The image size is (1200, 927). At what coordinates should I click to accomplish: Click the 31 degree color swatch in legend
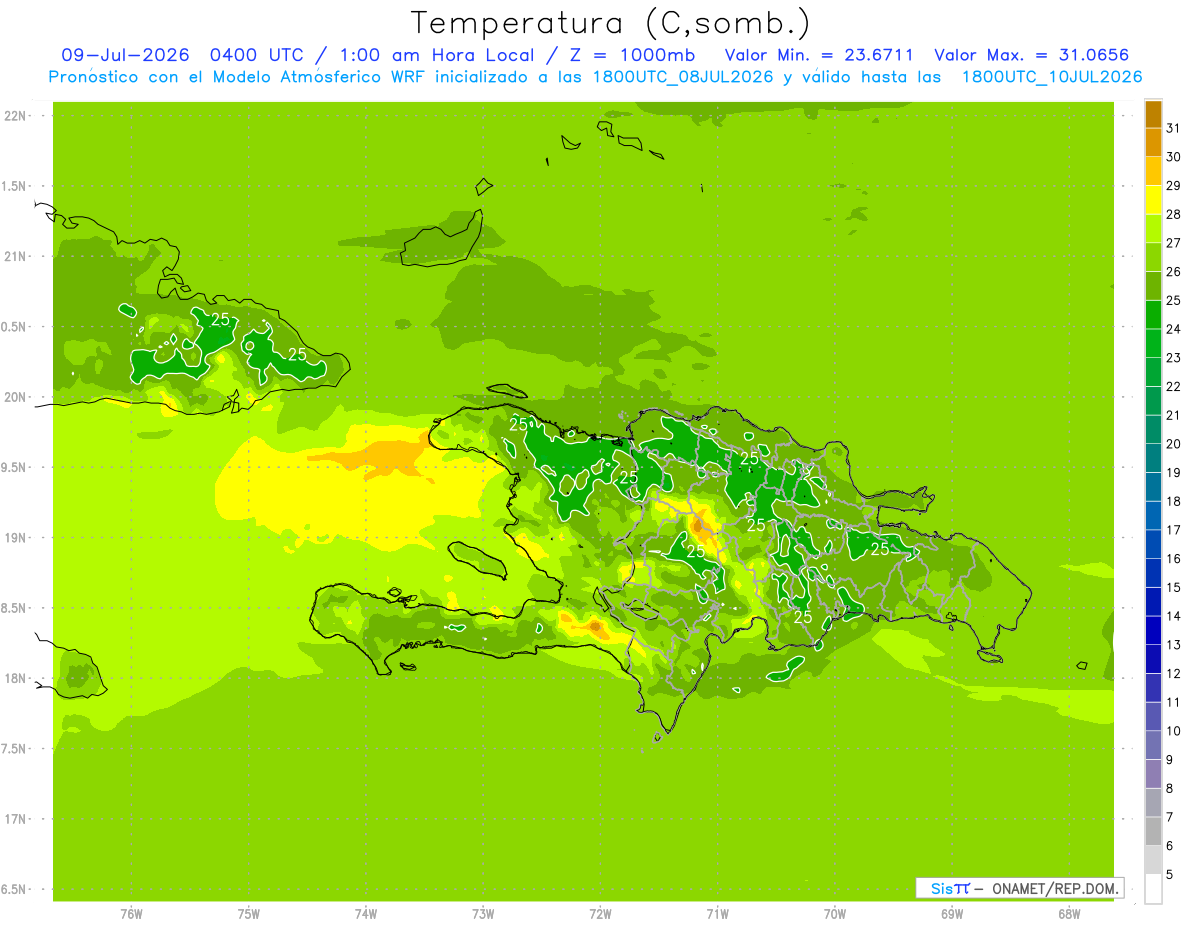click(1153, 115)
